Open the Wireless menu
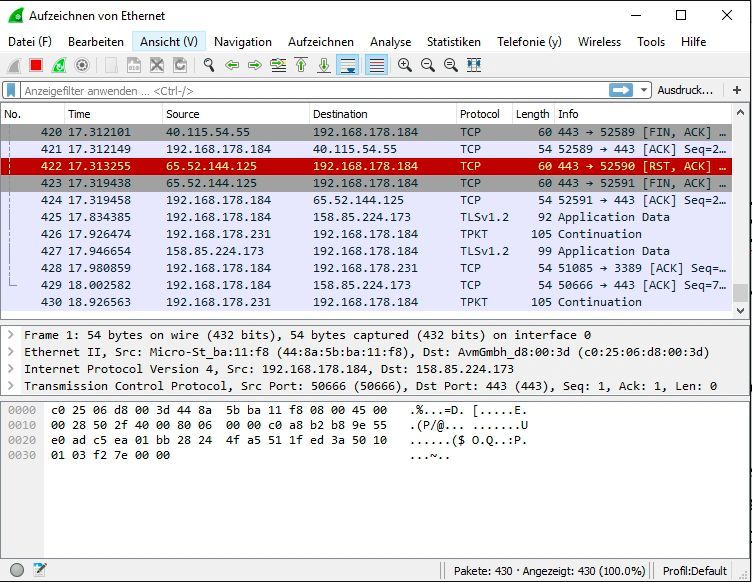 tap(599, 42)
